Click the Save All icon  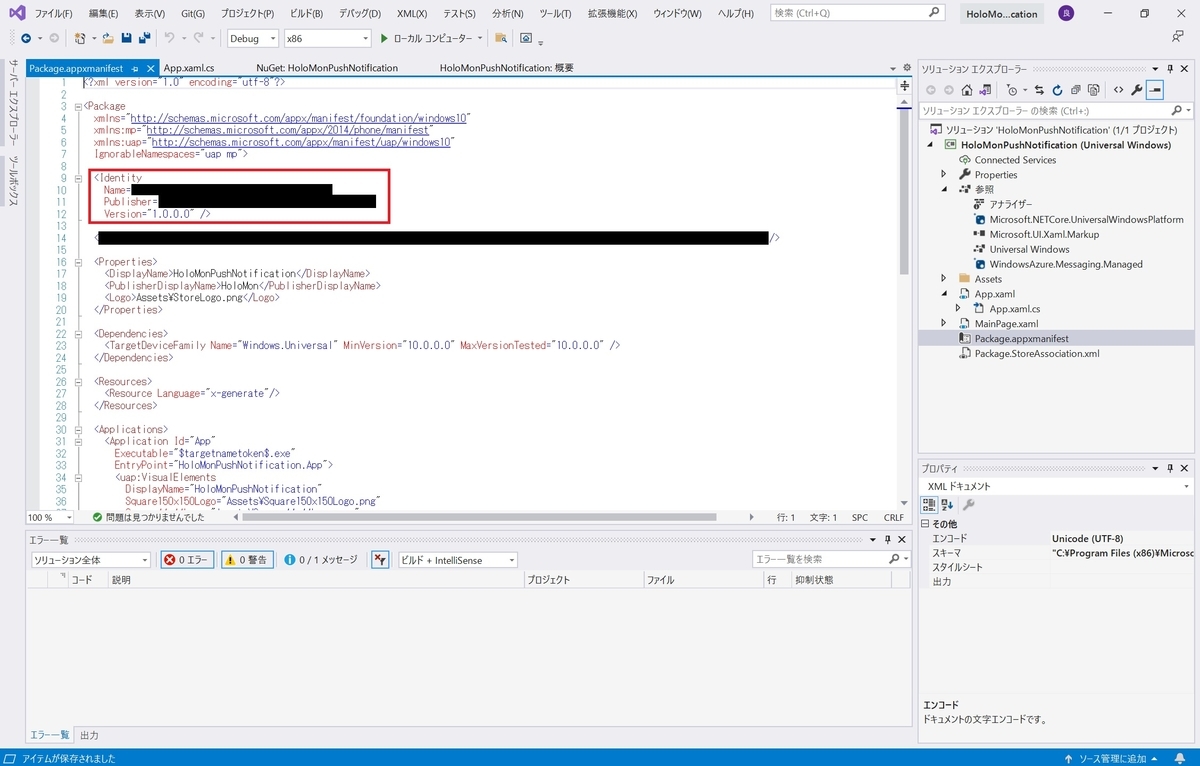click(144, 38)
